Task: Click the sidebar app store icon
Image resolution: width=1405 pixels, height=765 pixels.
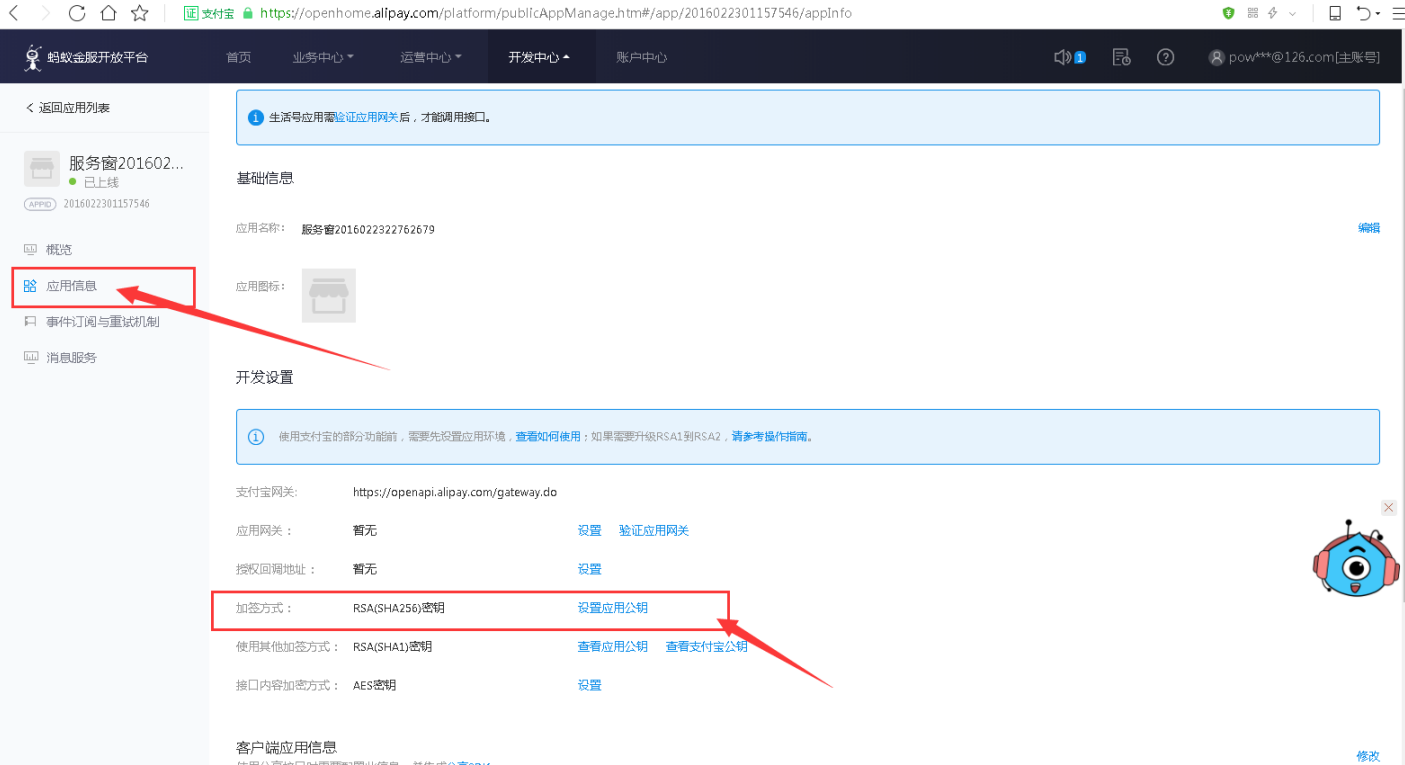Action: click(42, 169)
